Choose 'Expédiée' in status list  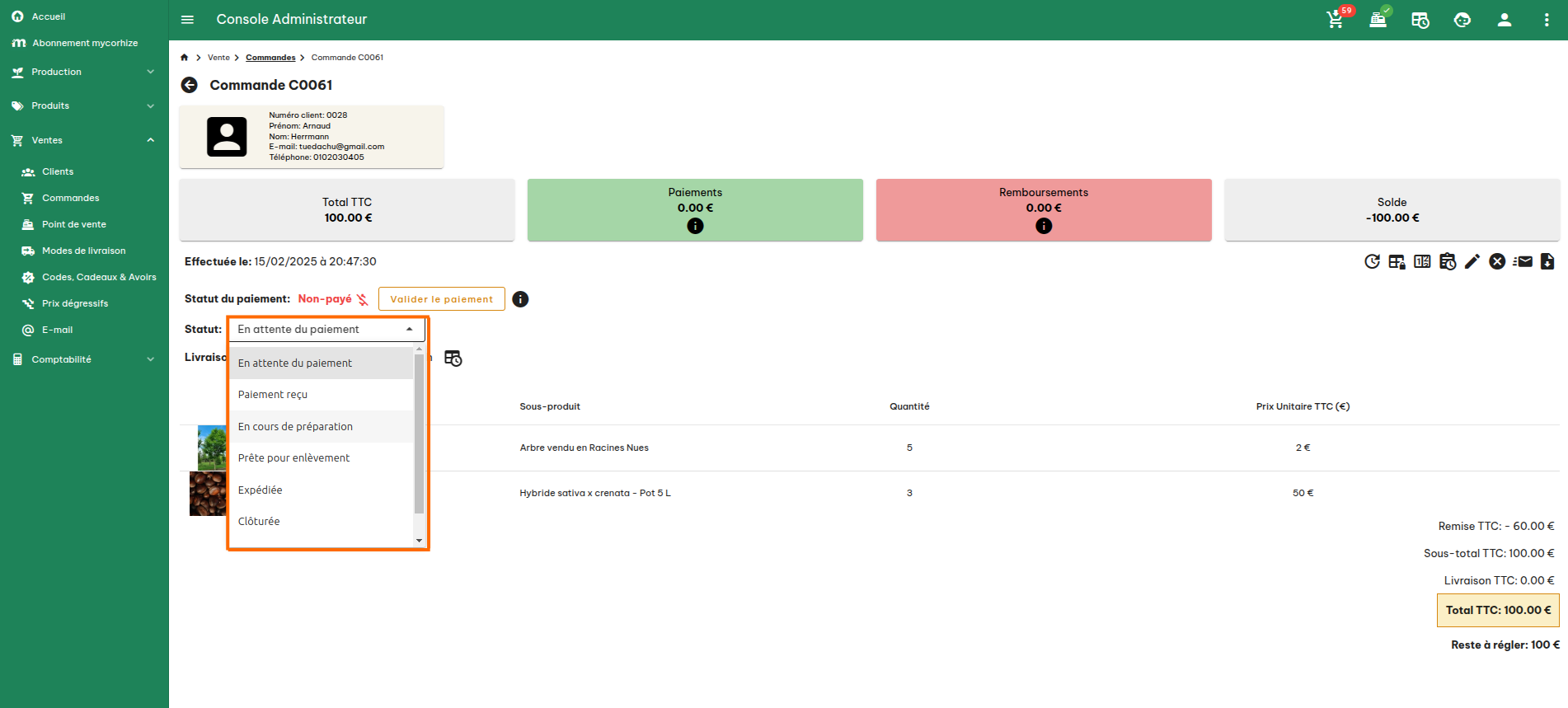pyautogui.click(x=321, y=490)
